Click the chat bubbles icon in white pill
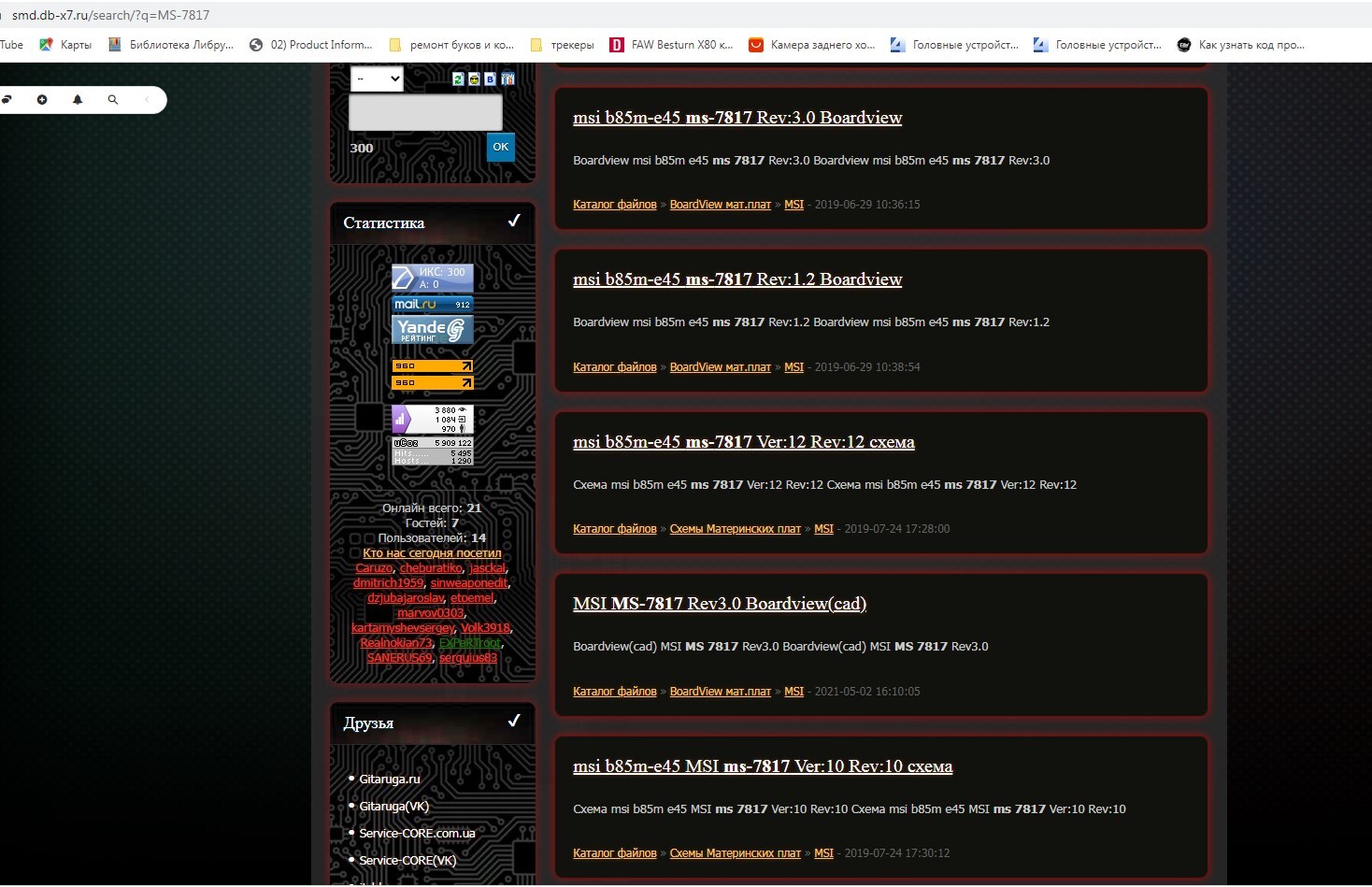Viewport: 1372px width, 887px height. pos(6,99)
